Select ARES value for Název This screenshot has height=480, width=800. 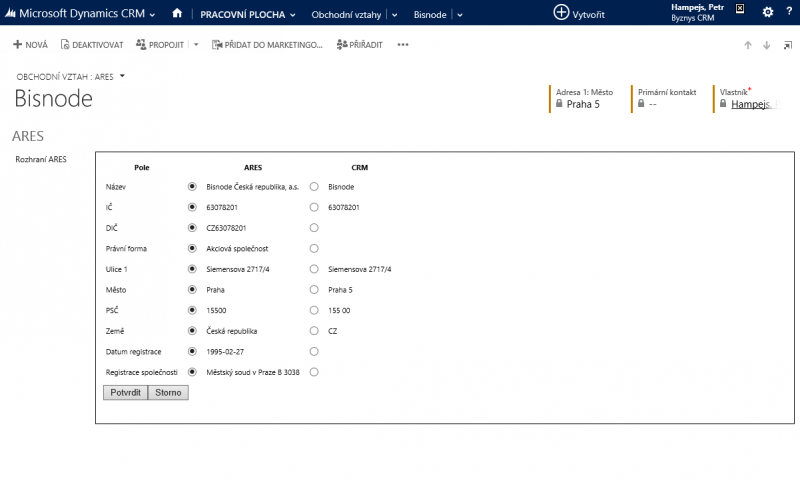pyautogui.click(x=192, y=187)
